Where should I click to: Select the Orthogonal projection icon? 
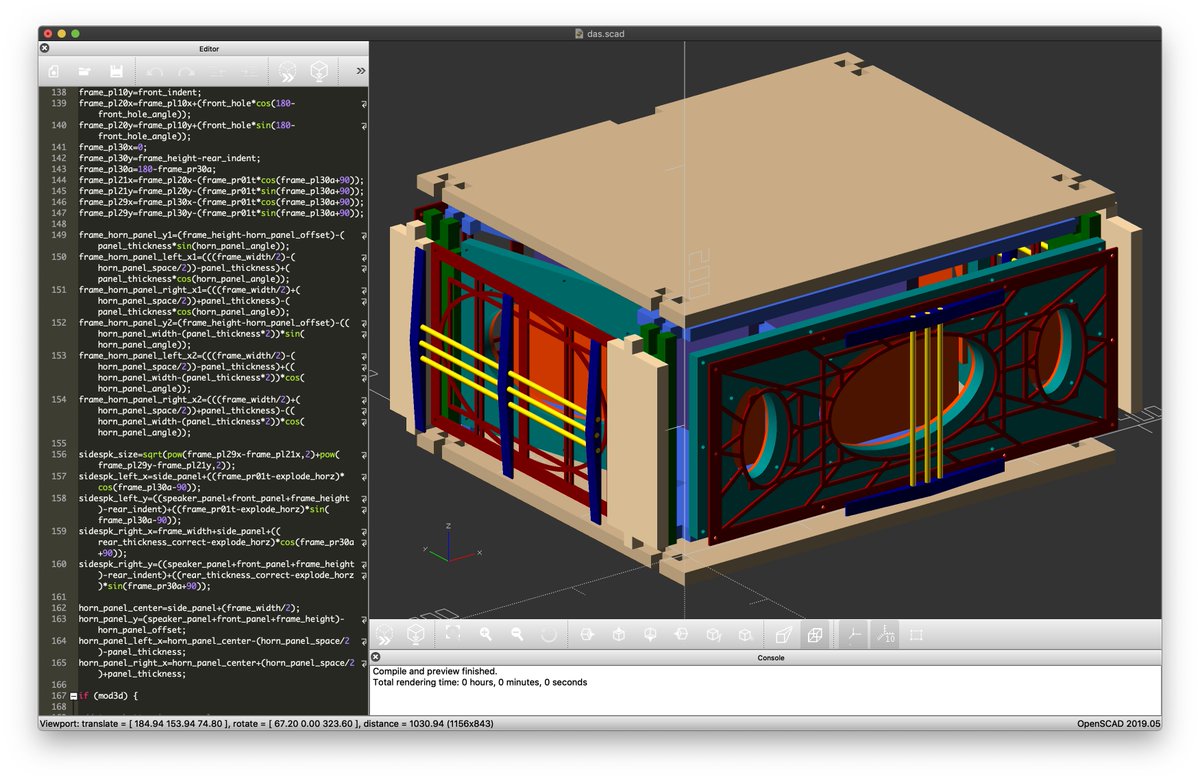tap(817, 634)
